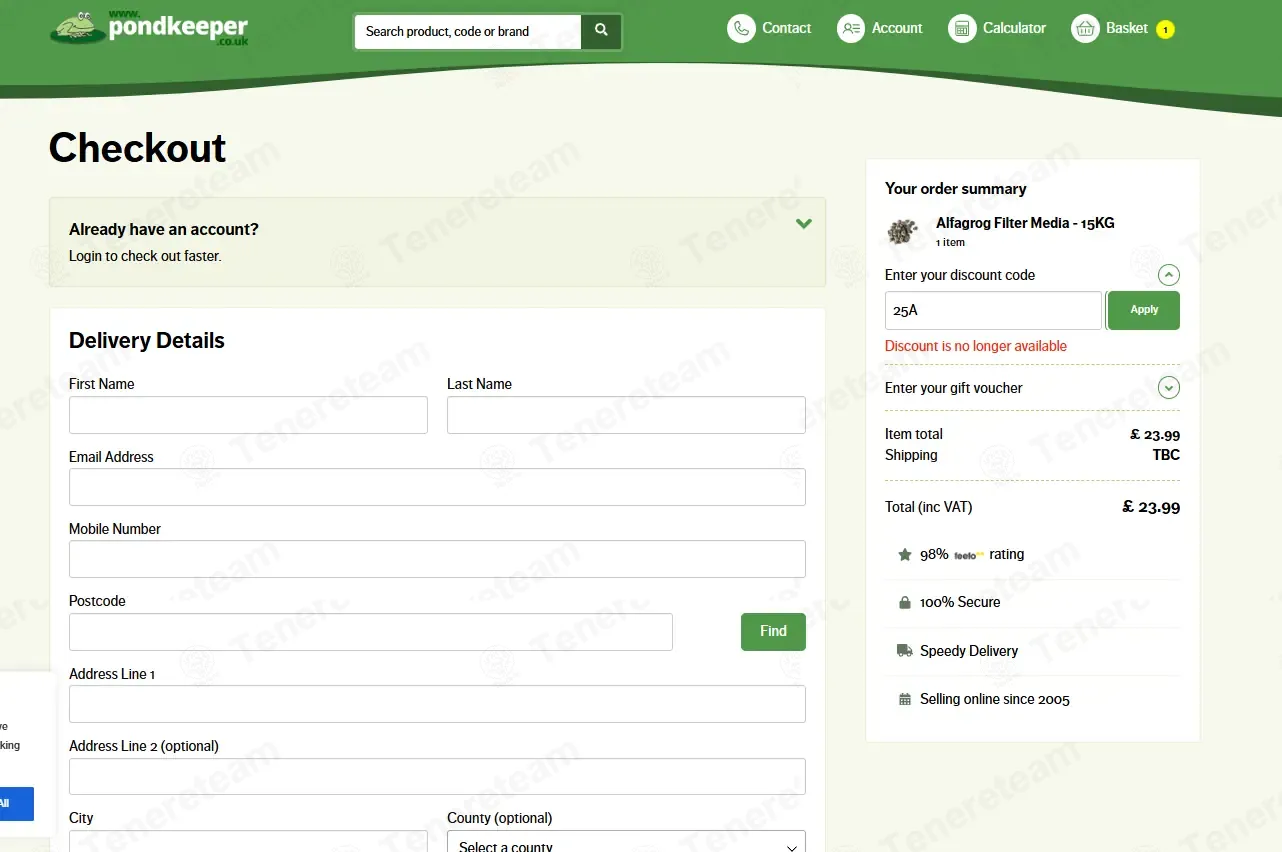Open the Calculator icon

962,28
